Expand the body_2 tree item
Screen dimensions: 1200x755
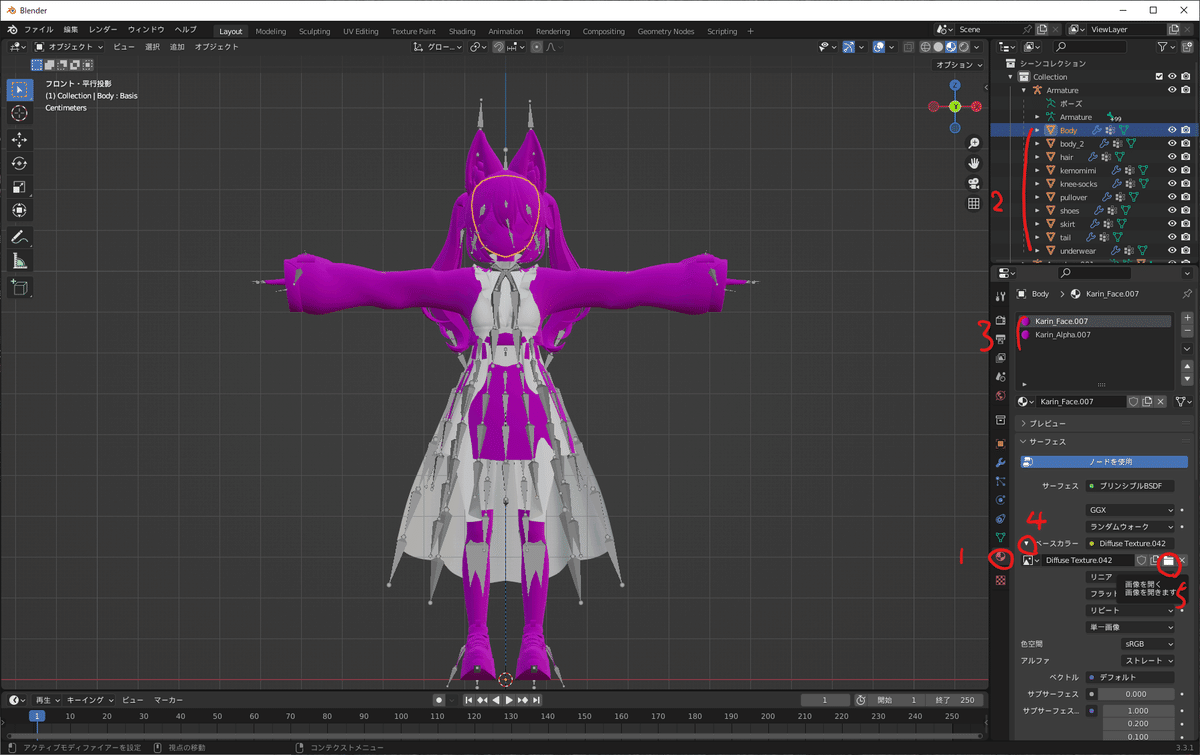(x=1037, y=144)
